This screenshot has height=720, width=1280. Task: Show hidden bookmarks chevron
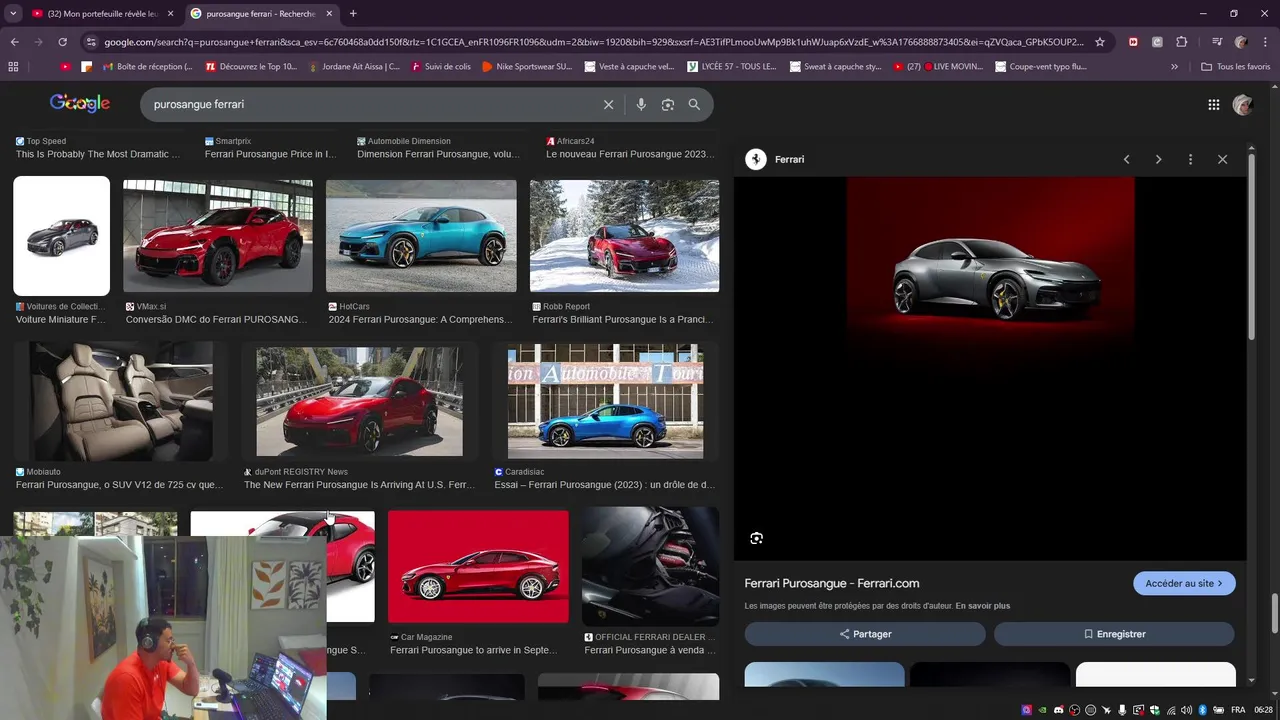1174,67
